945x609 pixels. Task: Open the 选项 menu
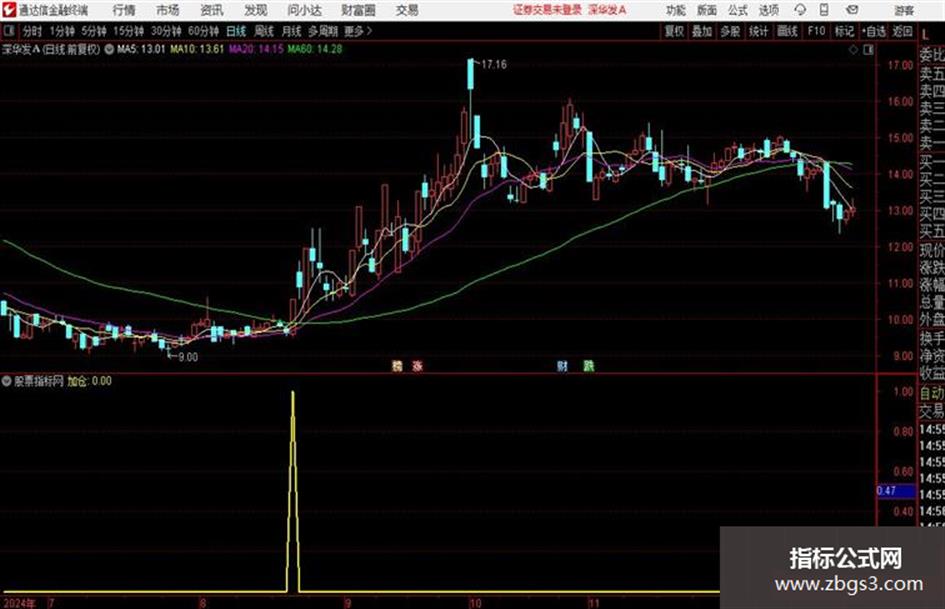pyautogui.click(x=768, y=10)
